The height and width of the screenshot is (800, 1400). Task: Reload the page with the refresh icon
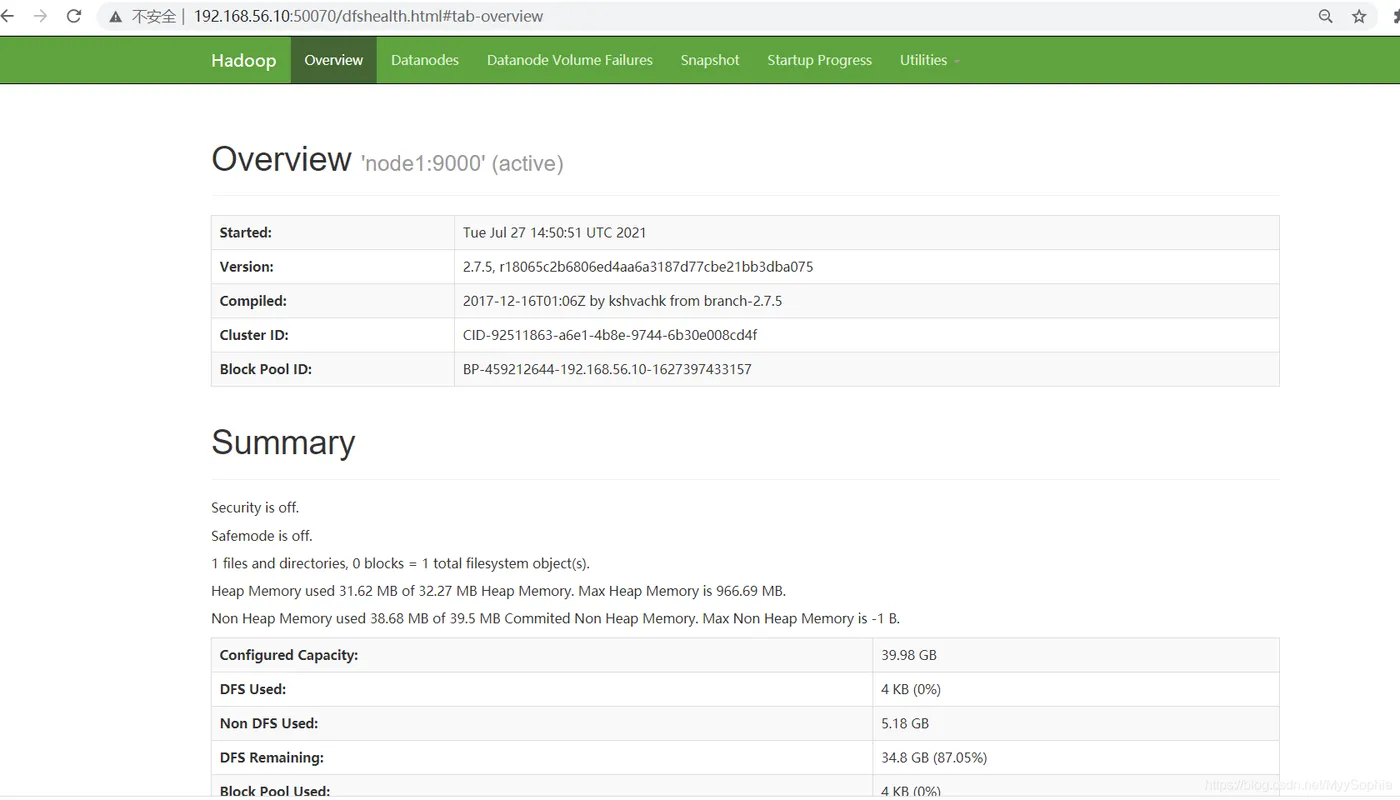coord(74,16)
